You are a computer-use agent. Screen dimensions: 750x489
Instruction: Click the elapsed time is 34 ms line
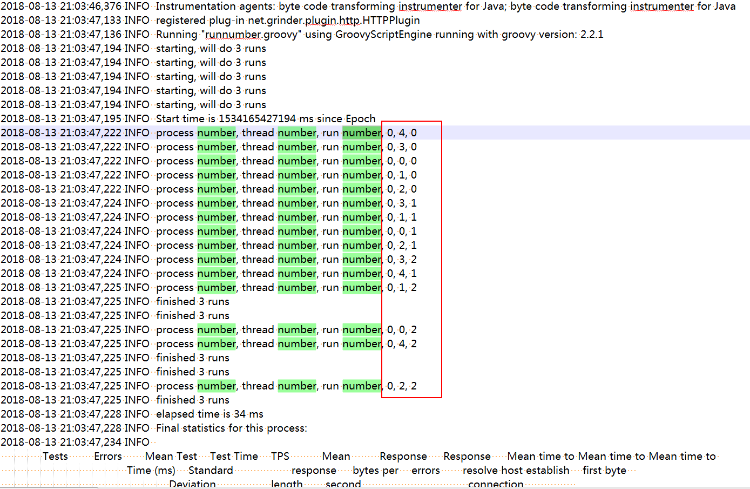[x=209, y=414]
